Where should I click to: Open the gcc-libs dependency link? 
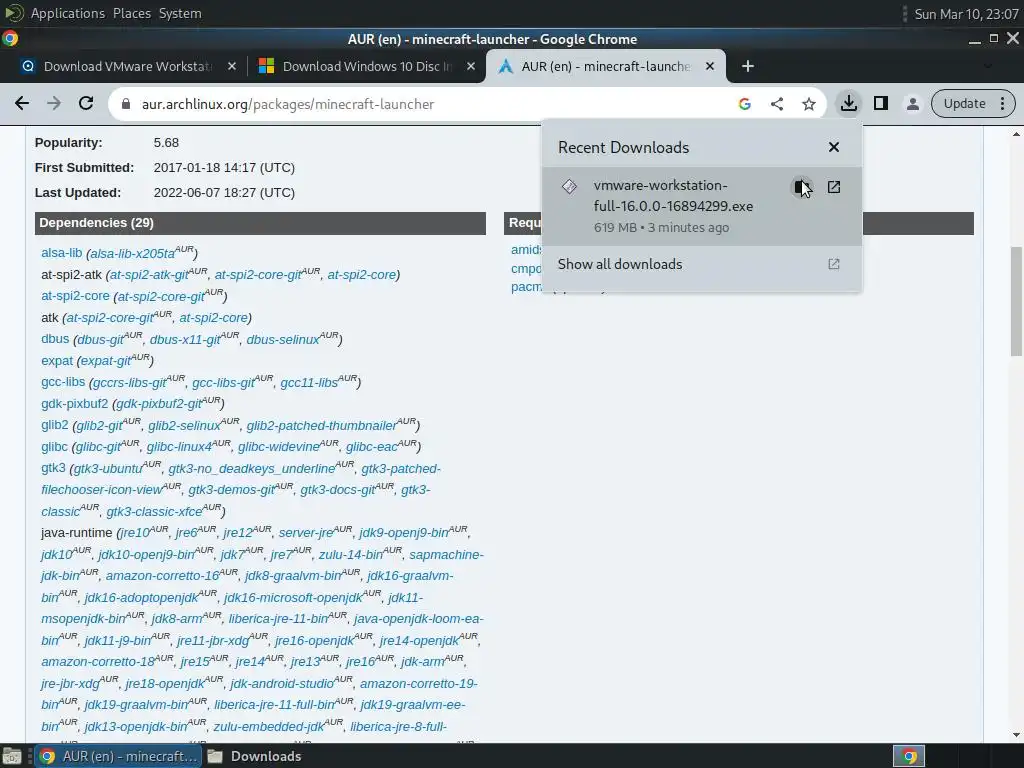[x=63, y=382]
